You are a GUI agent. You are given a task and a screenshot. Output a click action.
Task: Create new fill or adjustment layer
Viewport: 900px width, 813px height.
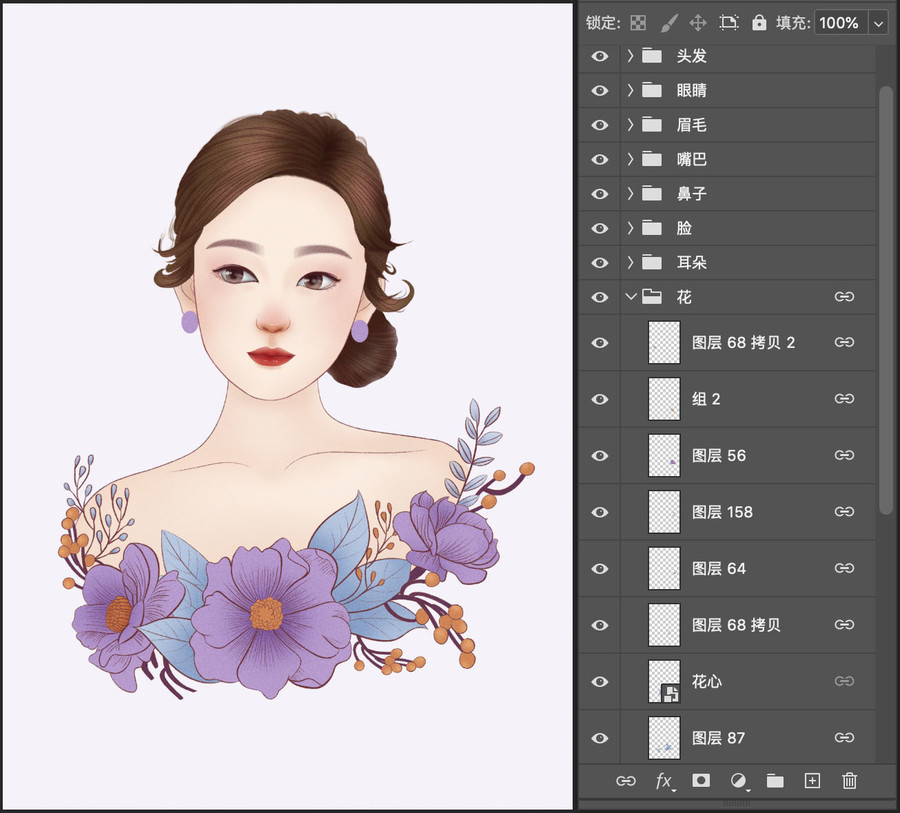tap(738, 781)
